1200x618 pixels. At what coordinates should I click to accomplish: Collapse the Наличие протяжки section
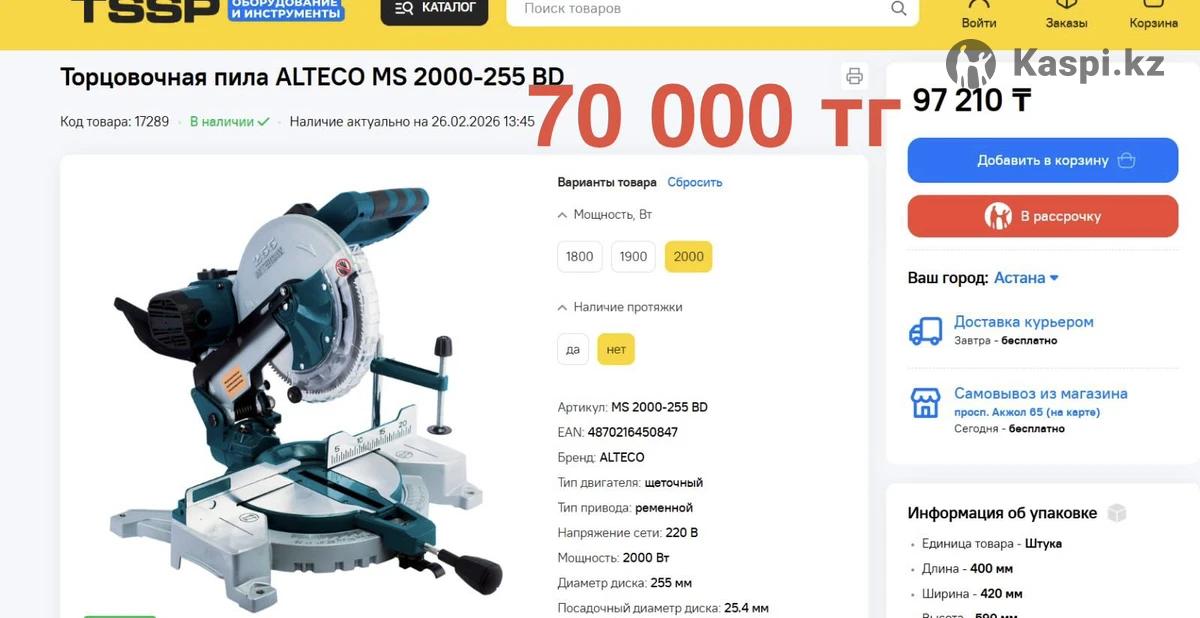(x=620, y=307)
